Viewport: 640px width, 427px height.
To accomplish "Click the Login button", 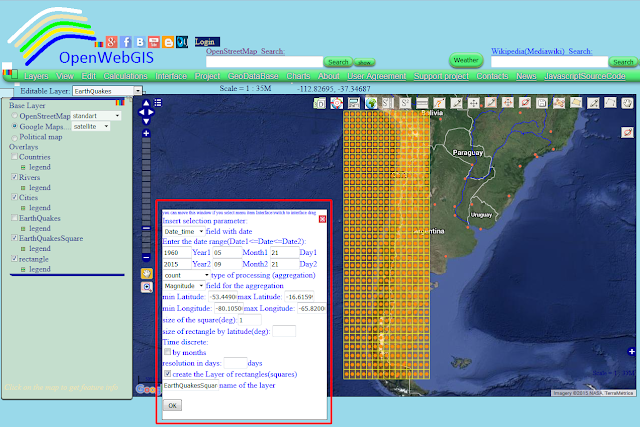I will (x=207, y=42).
